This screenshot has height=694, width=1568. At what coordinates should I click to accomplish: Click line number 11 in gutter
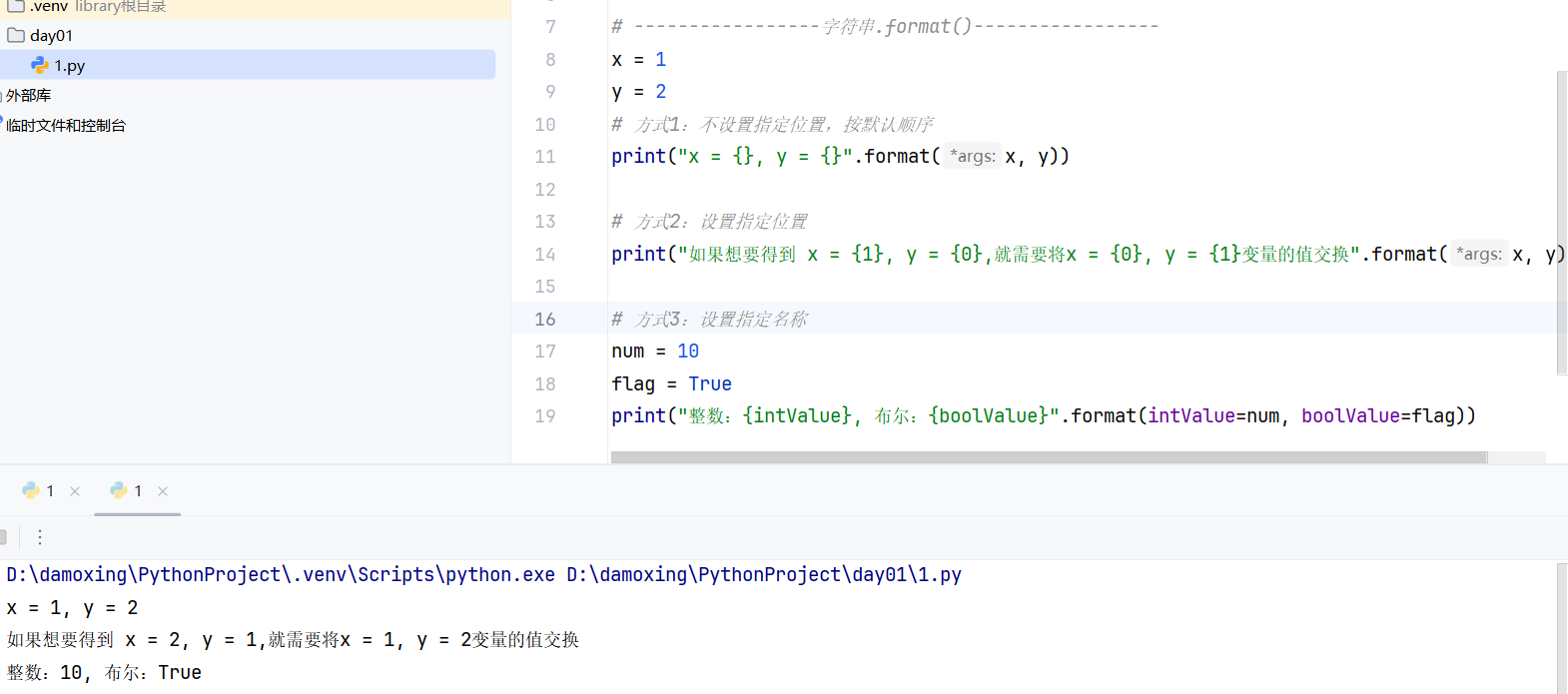544,156
